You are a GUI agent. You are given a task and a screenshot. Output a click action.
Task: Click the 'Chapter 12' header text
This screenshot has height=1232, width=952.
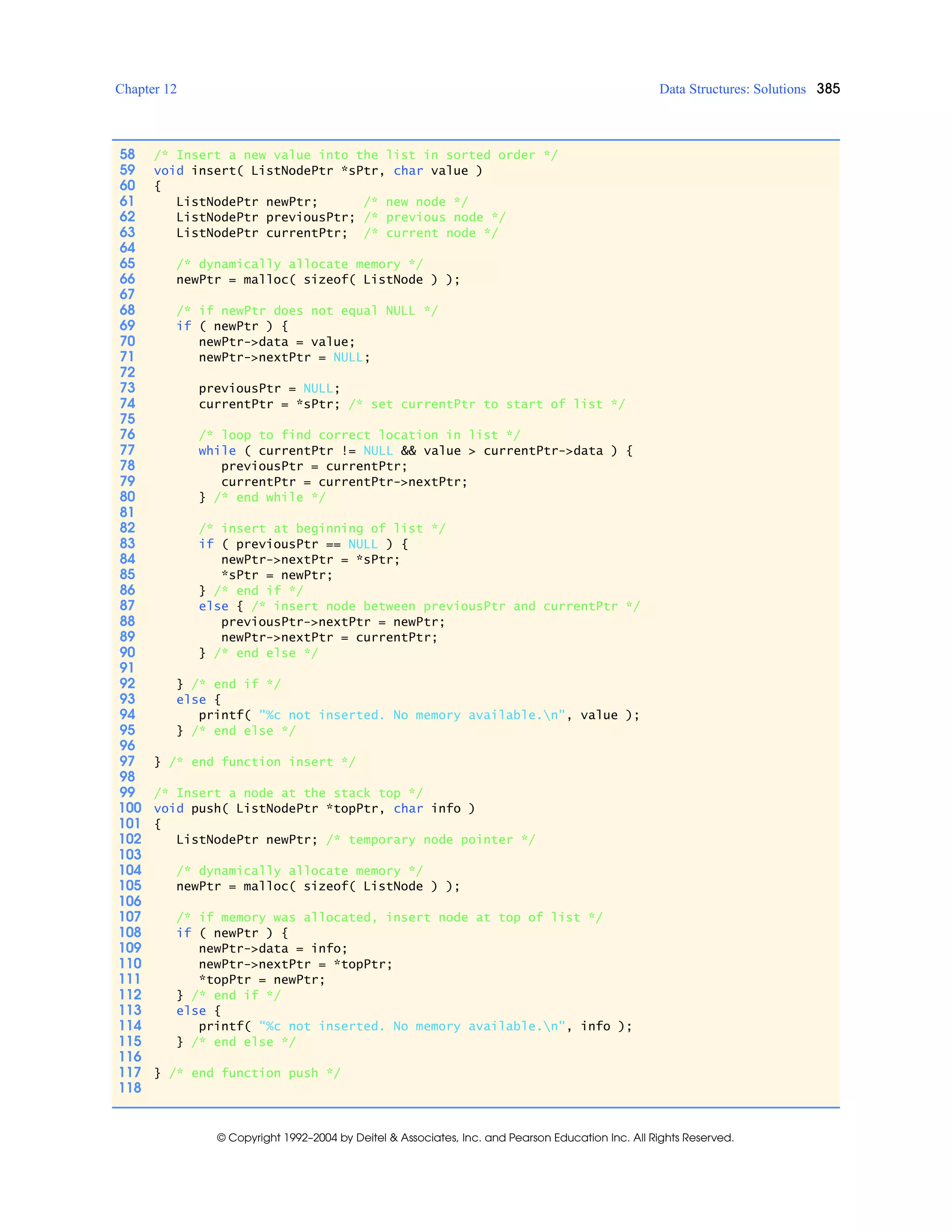145,89
